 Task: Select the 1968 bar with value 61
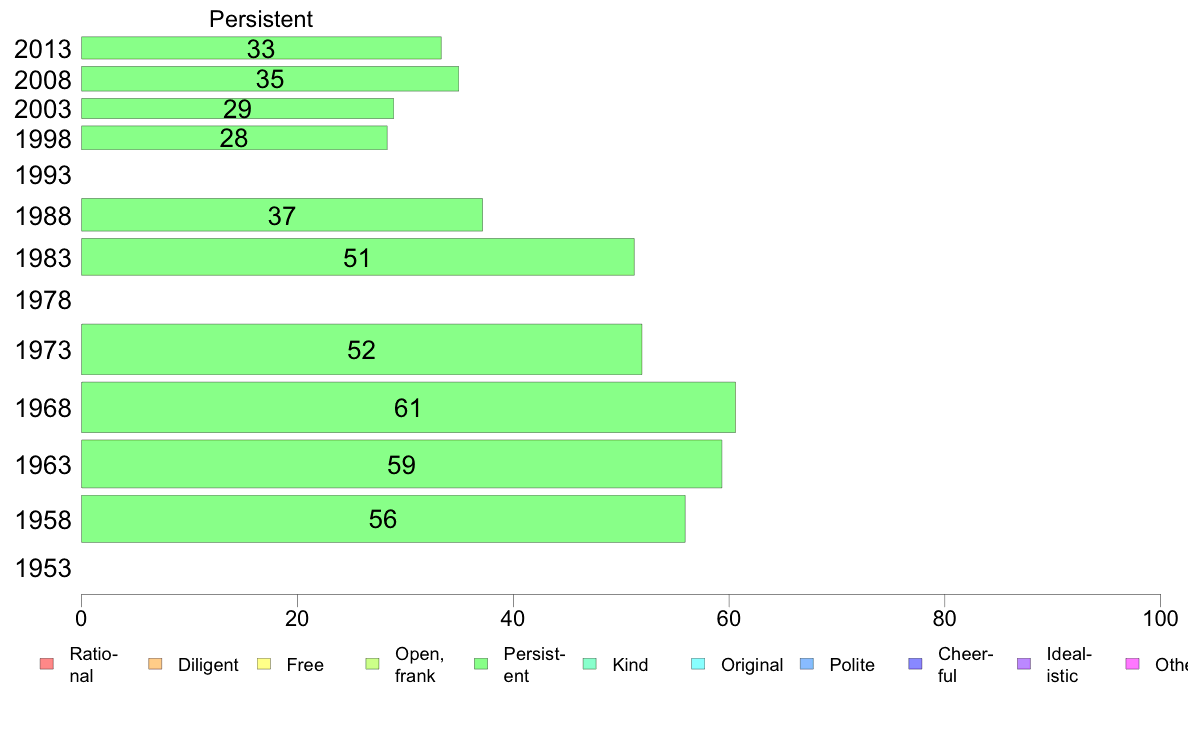click(408, 407)
